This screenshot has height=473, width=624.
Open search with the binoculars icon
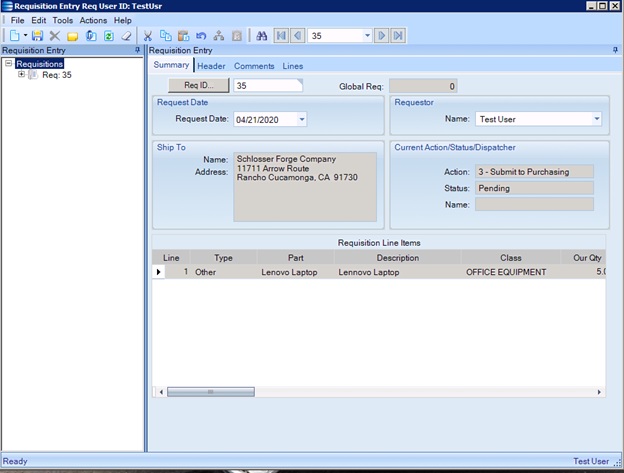tap(261, 36)
